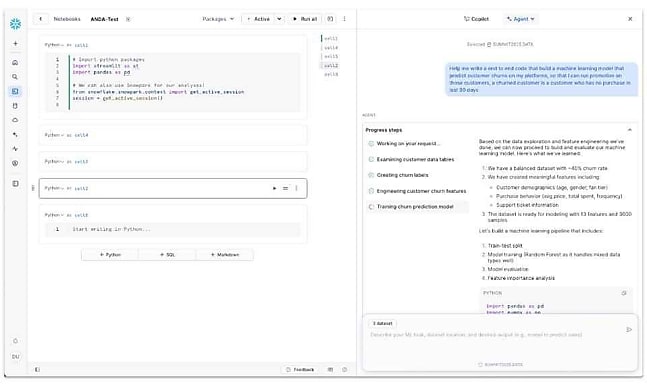Click the Active session status button
This screenshot has height=386, width=647.
pos(259,19)
